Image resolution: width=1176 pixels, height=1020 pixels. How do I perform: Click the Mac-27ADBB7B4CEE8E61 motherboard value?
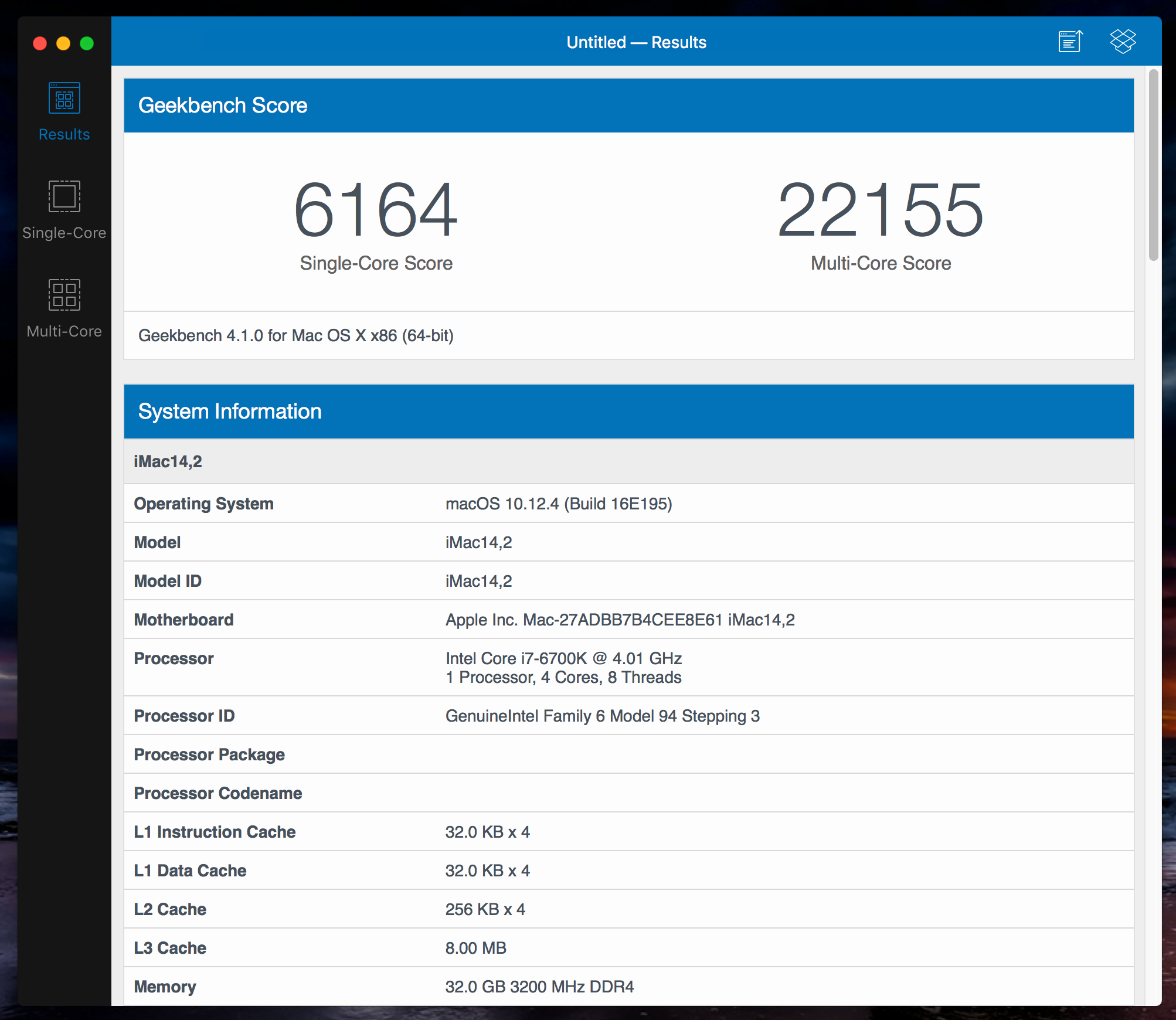[x=620, y=620]
